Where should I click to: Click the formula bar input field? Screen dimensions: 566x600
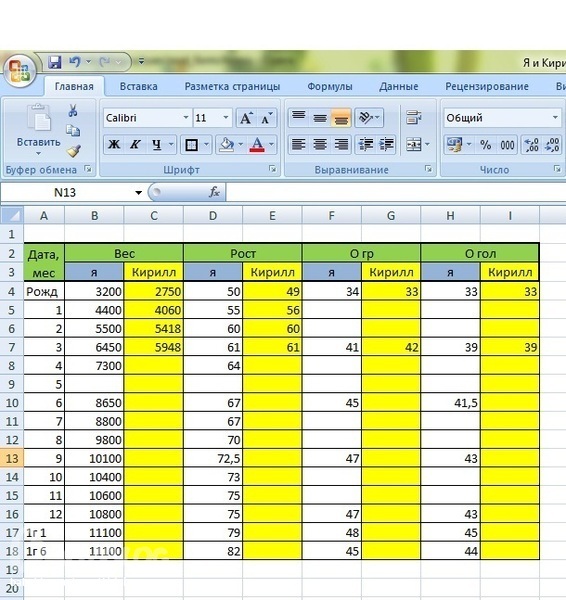click(396, 192)
